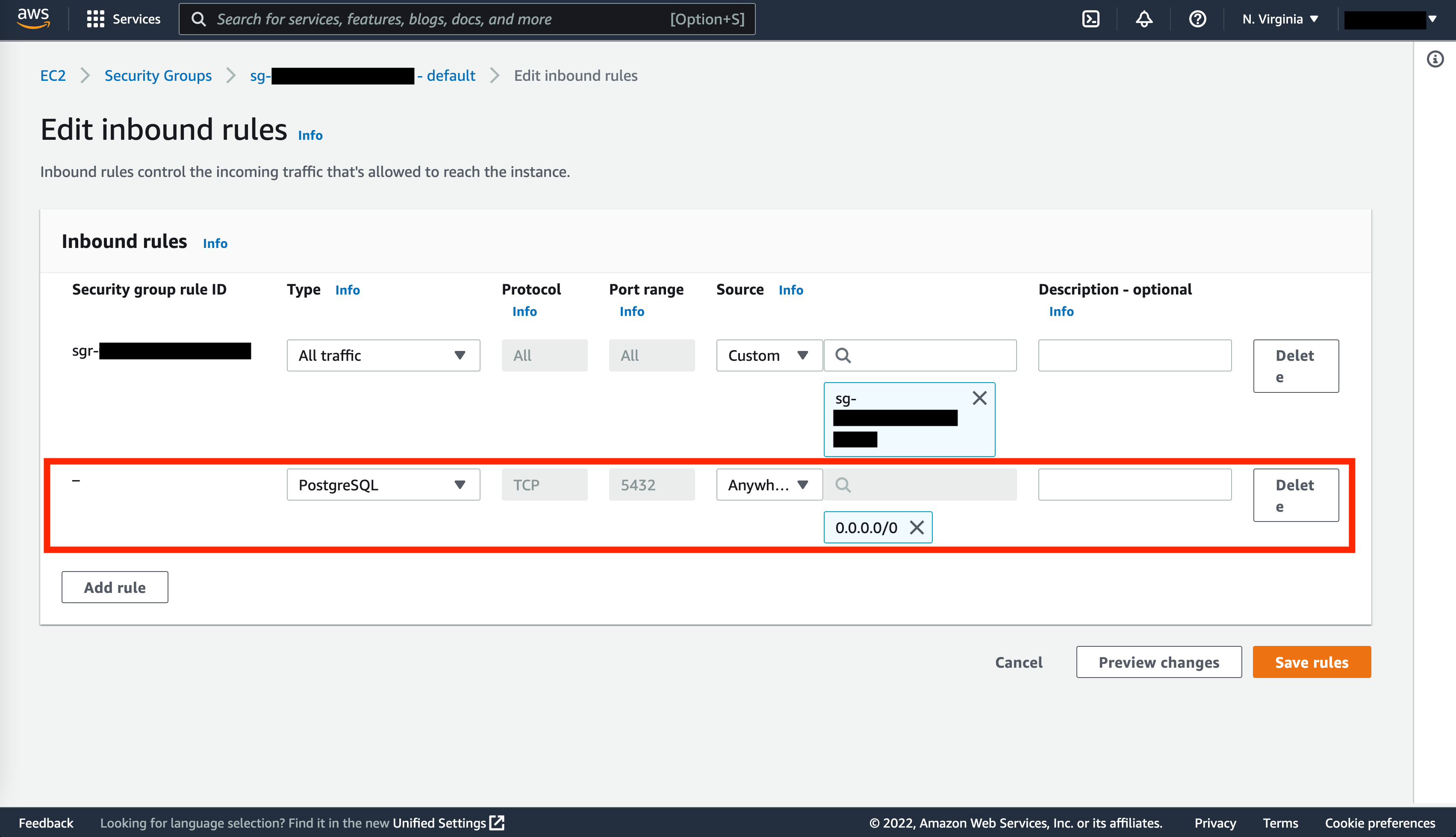Click the AWS logo home icon

click(x=33, y=18)
